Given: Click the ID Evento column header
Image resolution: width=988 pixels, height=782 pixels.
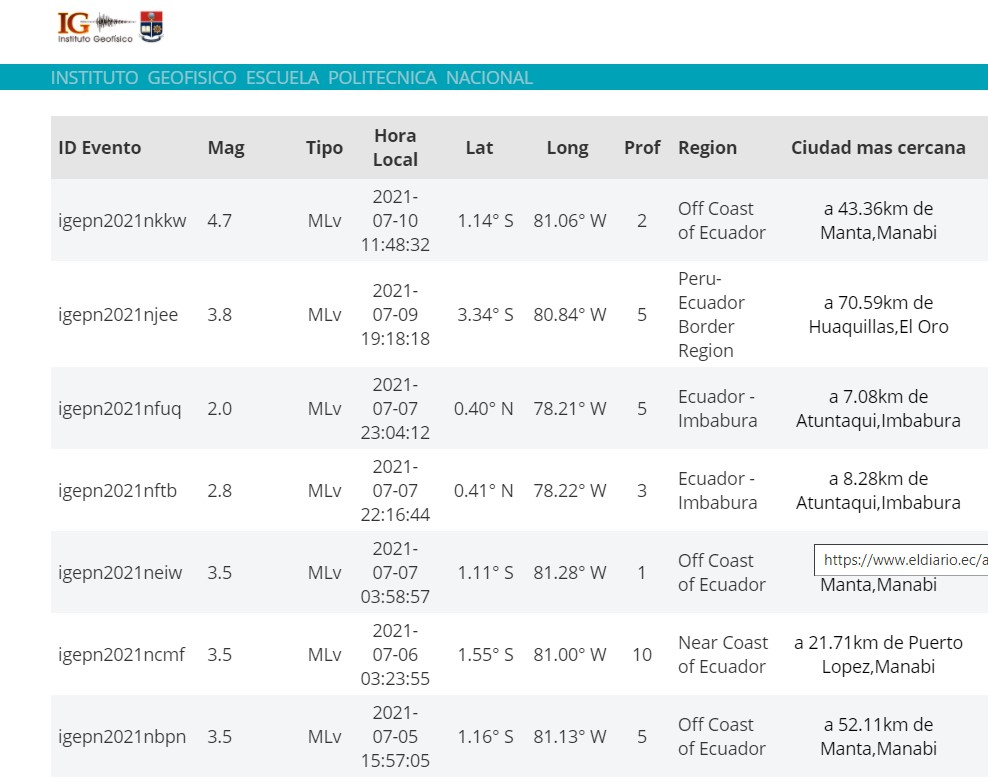Looking at the screenshot, I should point(100,147).
